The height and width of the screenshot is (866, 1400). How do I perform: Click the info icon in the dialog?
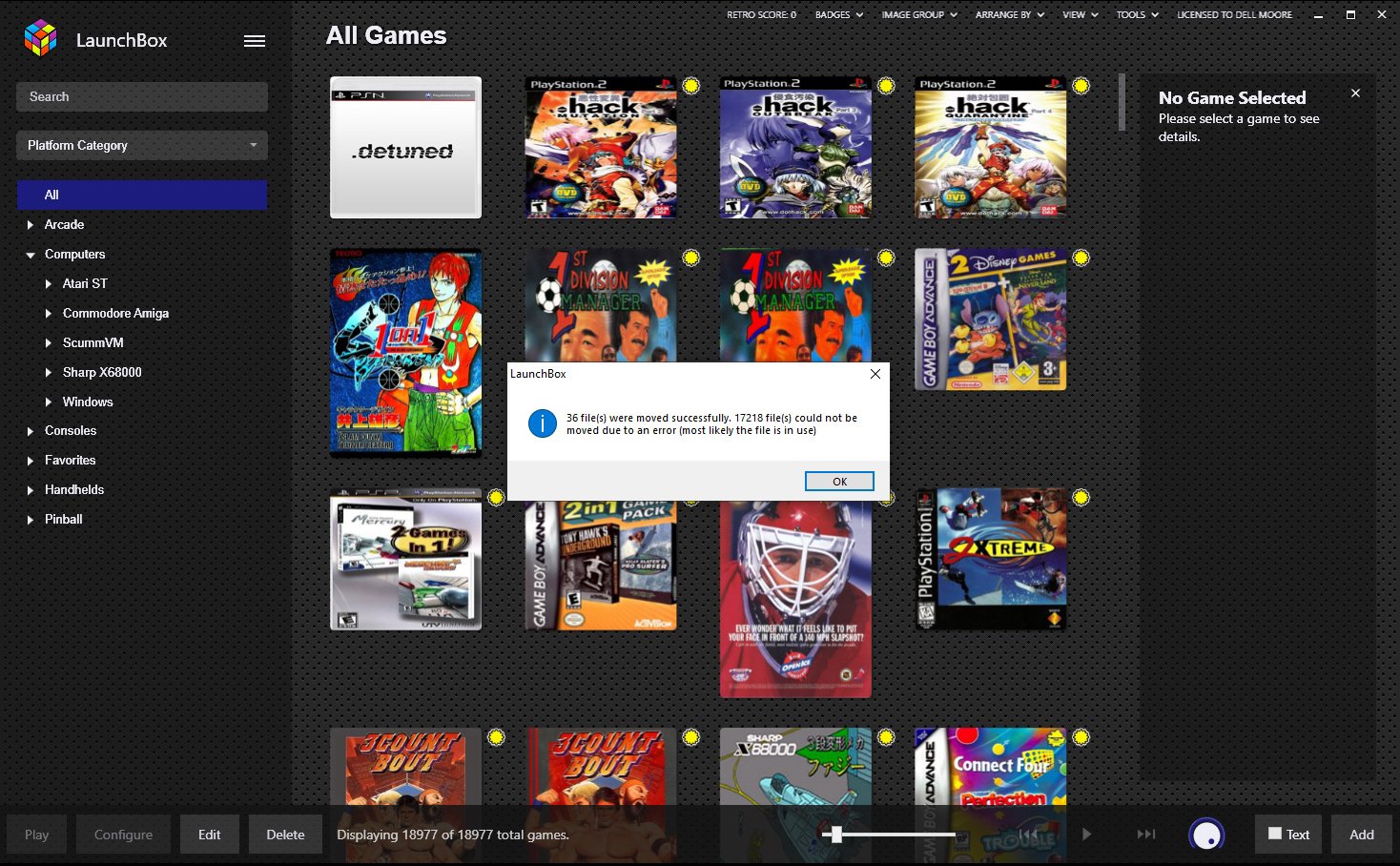tap(543, 423)
